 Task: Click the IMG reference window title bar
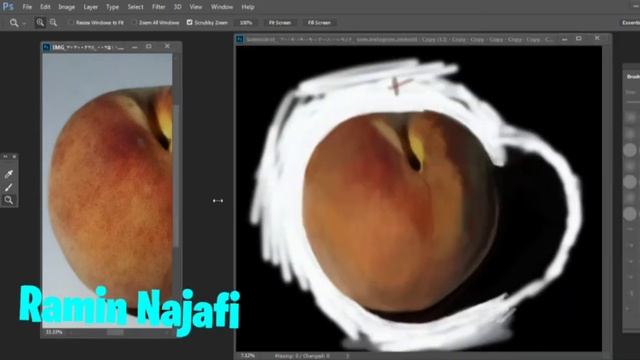[x=111, y=47]
